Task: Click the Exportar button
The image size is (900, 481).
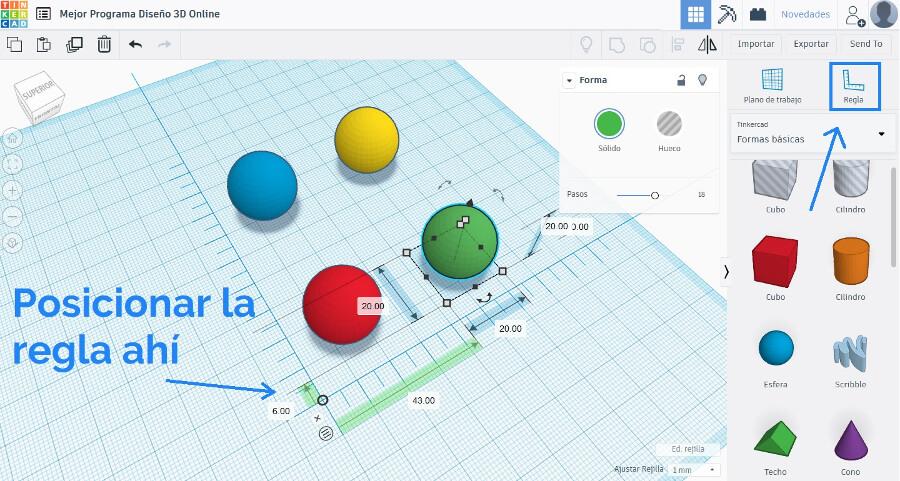Action: pyautogui.click(x=811, y=44)
